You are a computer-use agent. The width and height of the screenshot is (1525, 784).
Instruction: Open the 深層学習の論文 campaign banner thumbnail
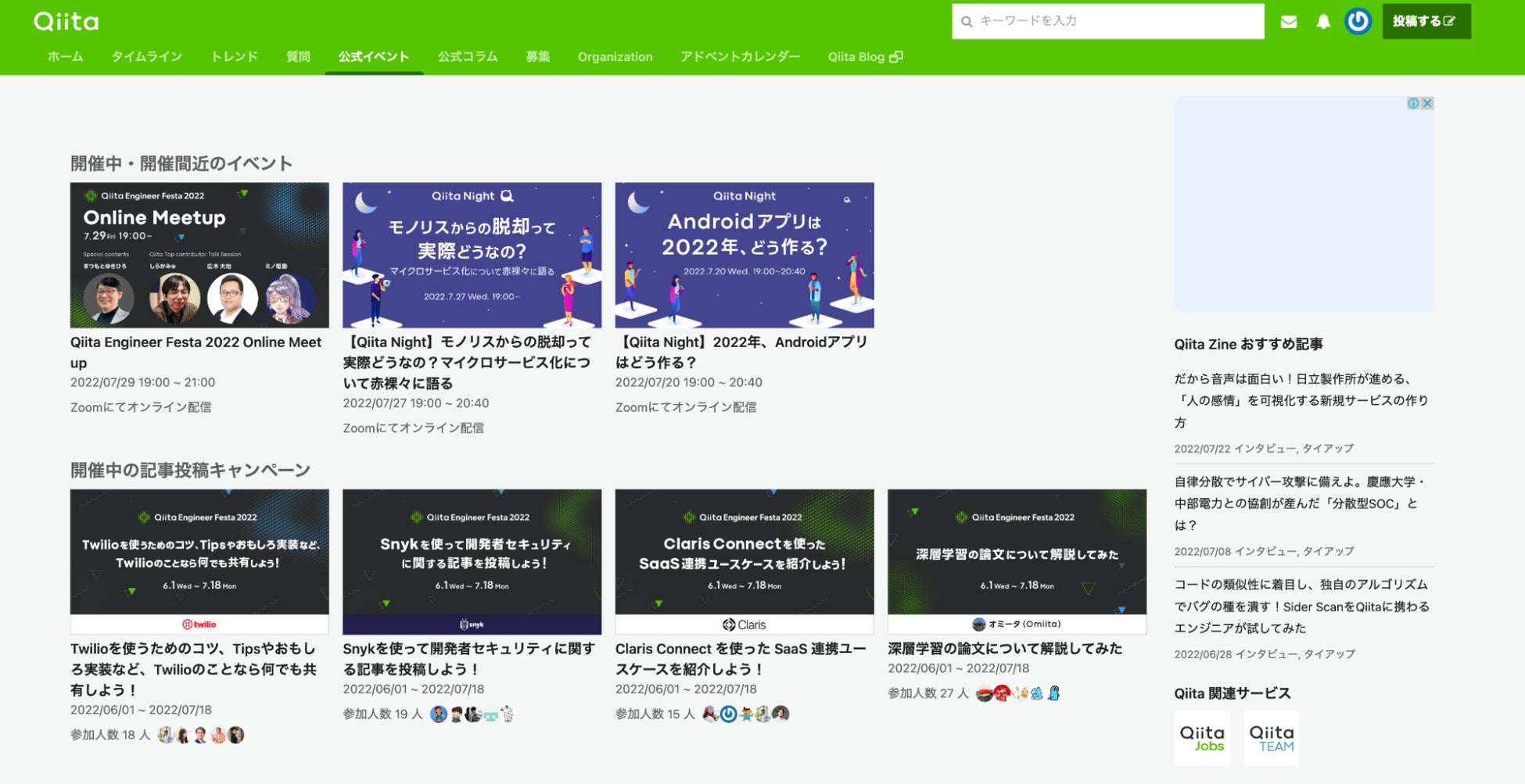tap(1017, 561)
